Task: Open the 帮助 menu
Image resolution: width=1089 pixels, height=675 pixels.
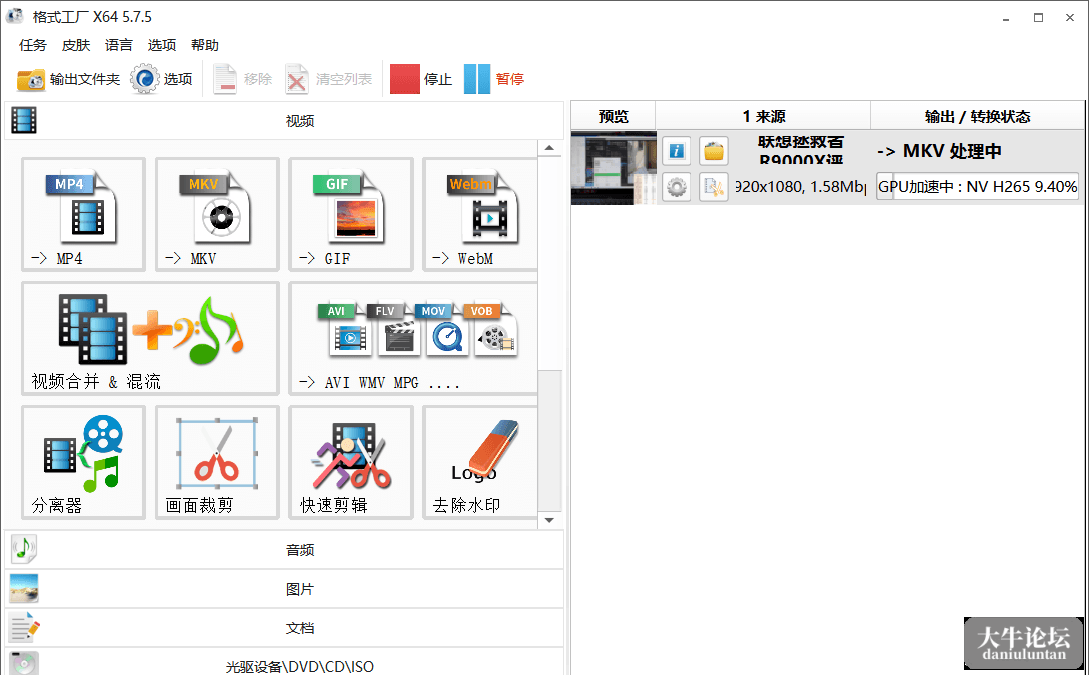Action: (205, 45)
